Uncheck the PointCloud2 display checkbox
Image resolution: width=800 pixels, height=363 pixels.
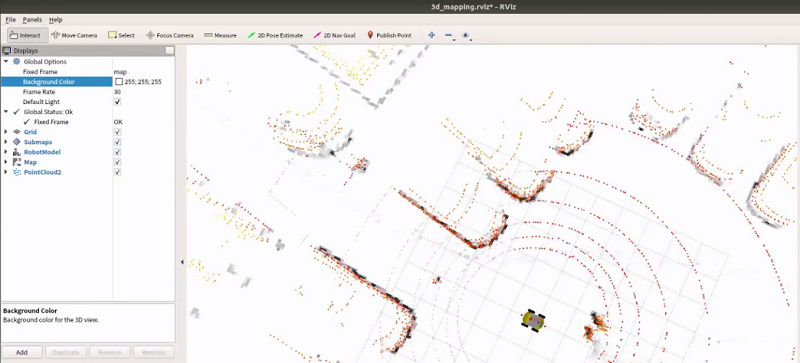coord(118,172)
